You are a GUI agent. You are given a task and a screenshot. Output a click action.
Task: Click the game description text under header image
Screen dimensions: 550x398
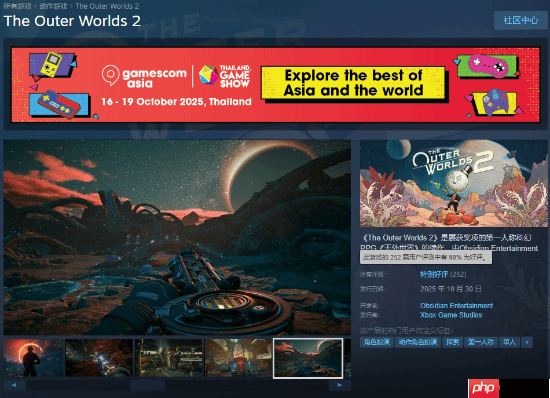click(x=449, y=243)
